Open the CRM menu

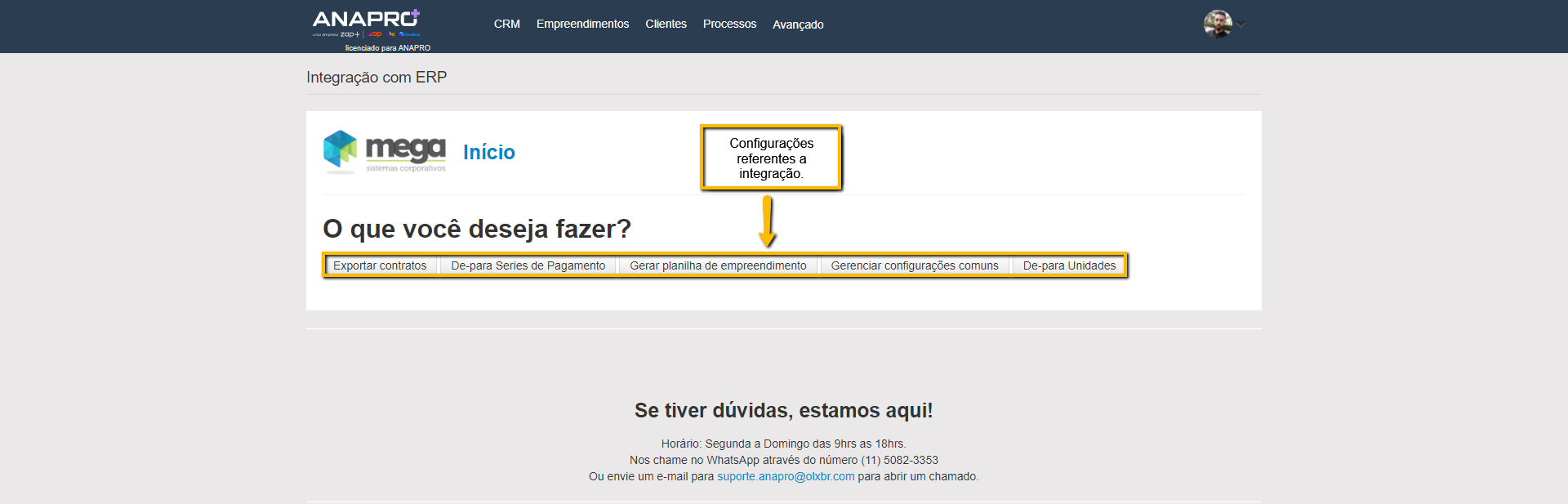pyautogui.click(x=506, y=25)
